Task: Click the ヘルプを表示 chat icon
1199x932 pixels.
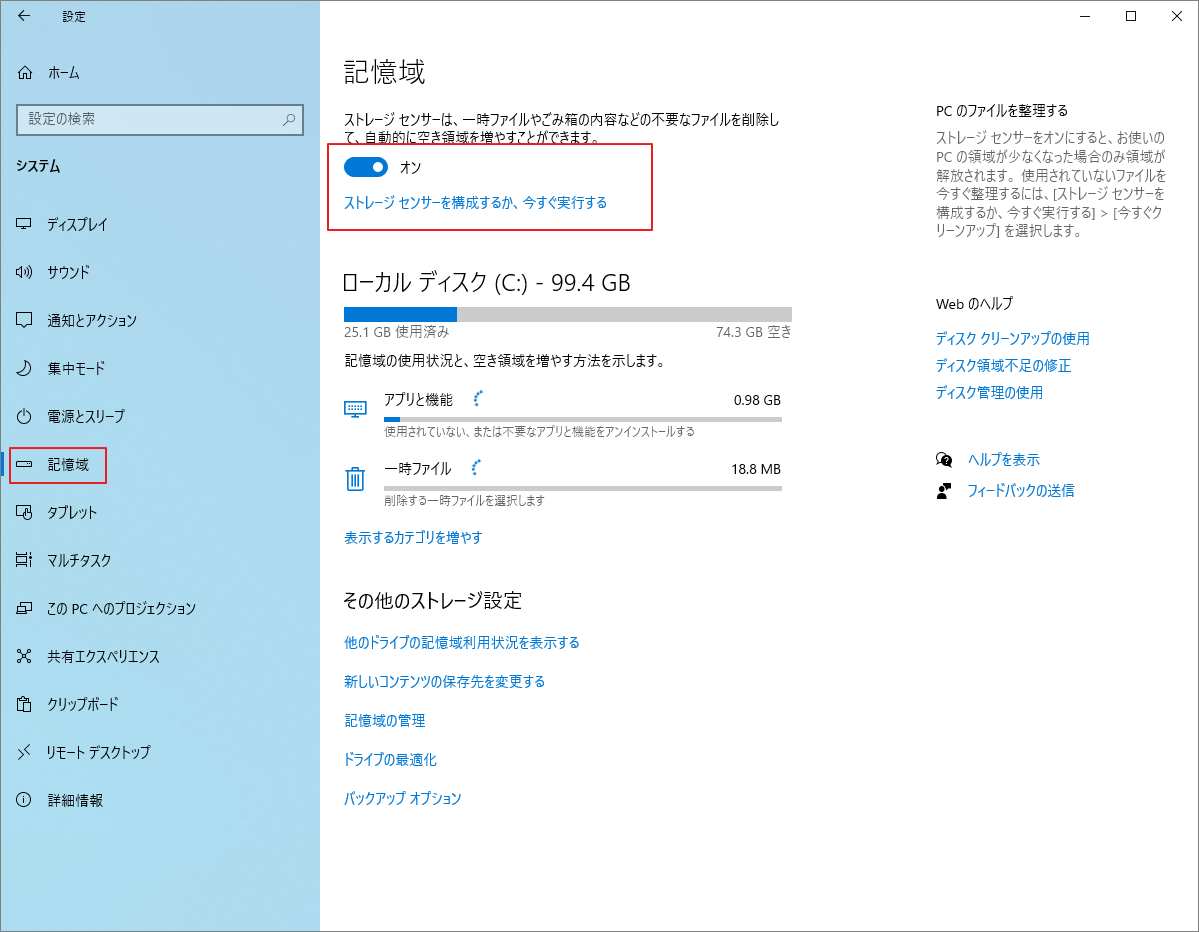Action: click(944, 460)
